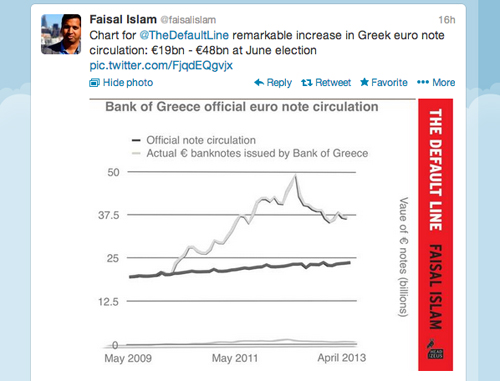Click the Reply arrow icon
The height and width of the screenshot is (381, 500).
[259, 82]
